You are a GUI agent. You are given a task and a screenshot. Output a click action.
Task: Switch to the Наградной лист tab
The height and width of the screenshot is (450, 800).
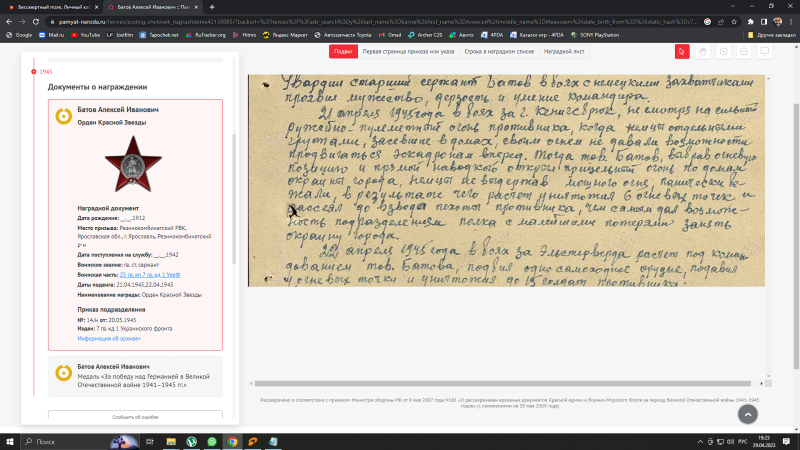(564, 52)
